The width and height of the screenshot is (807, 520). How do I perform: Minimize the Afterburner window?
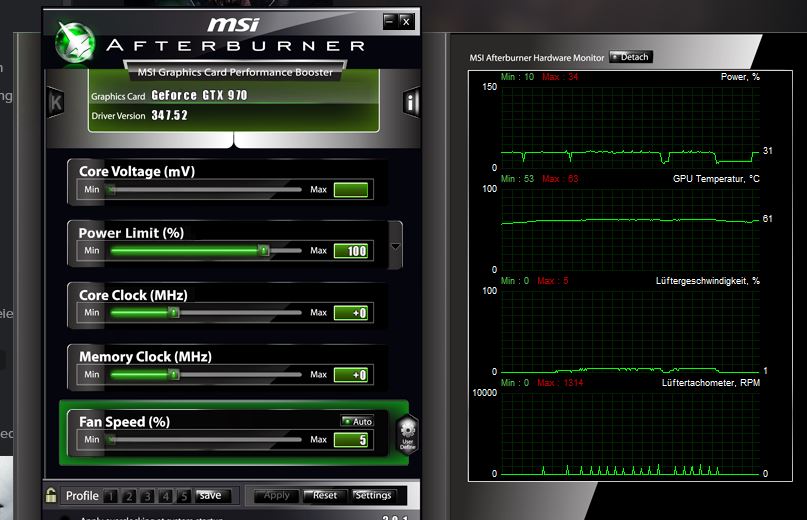[x=390, y=21]
